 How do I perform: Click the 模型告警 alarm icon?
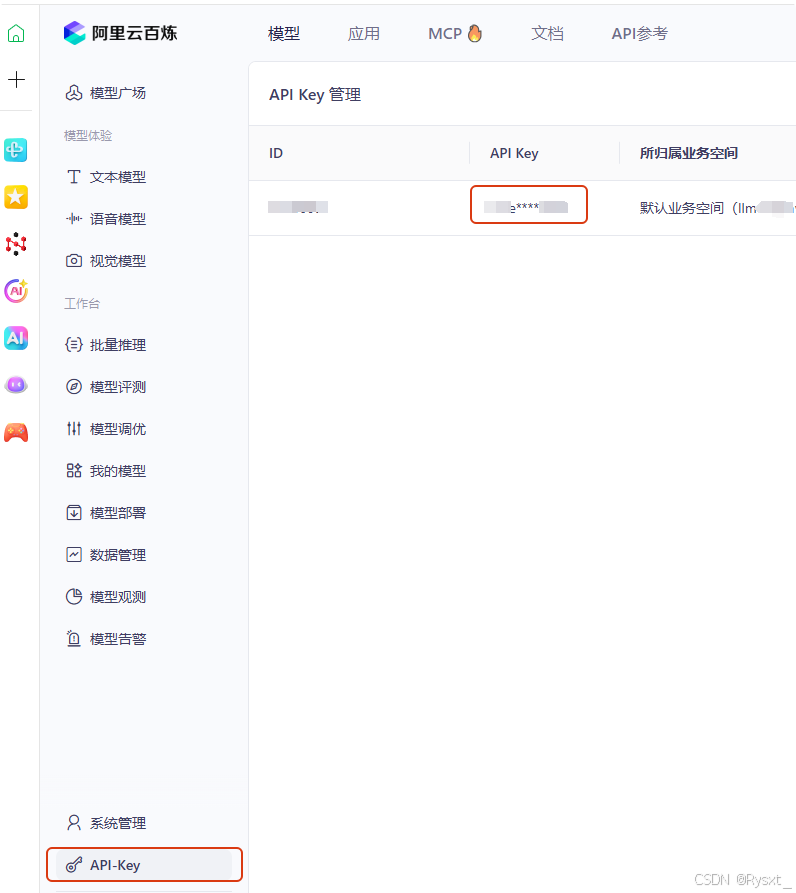[x=73, y=638]
